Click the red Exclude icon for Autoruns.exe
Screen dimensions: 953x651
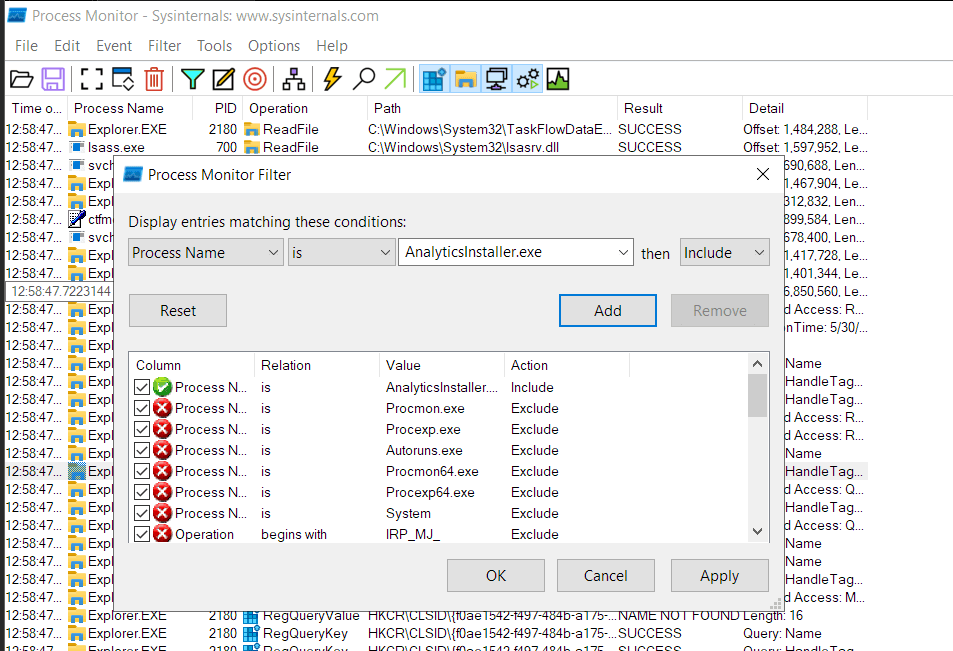[x=162, y=450]
